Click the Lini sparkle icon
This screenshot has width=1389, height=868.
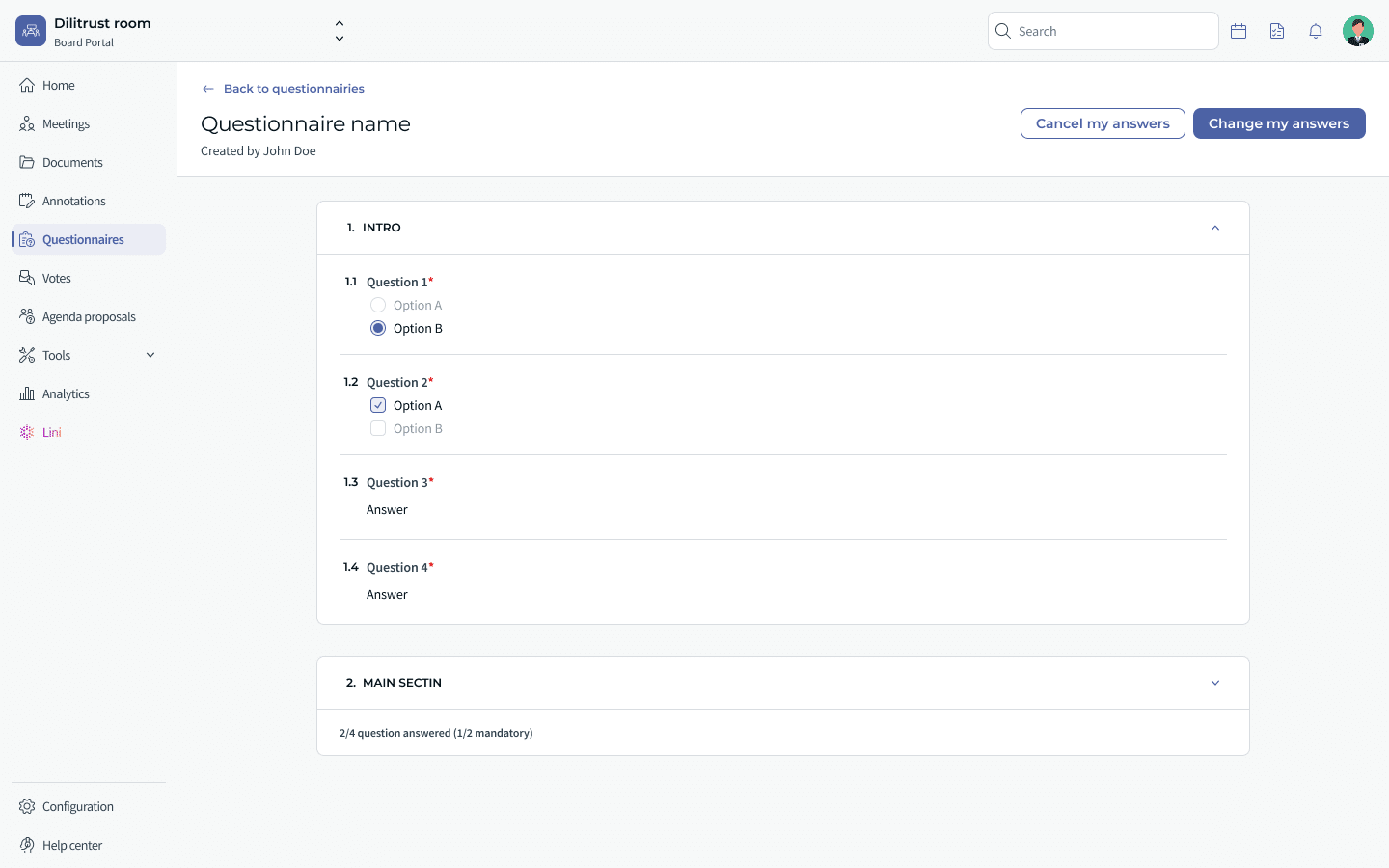pos(27,432)
